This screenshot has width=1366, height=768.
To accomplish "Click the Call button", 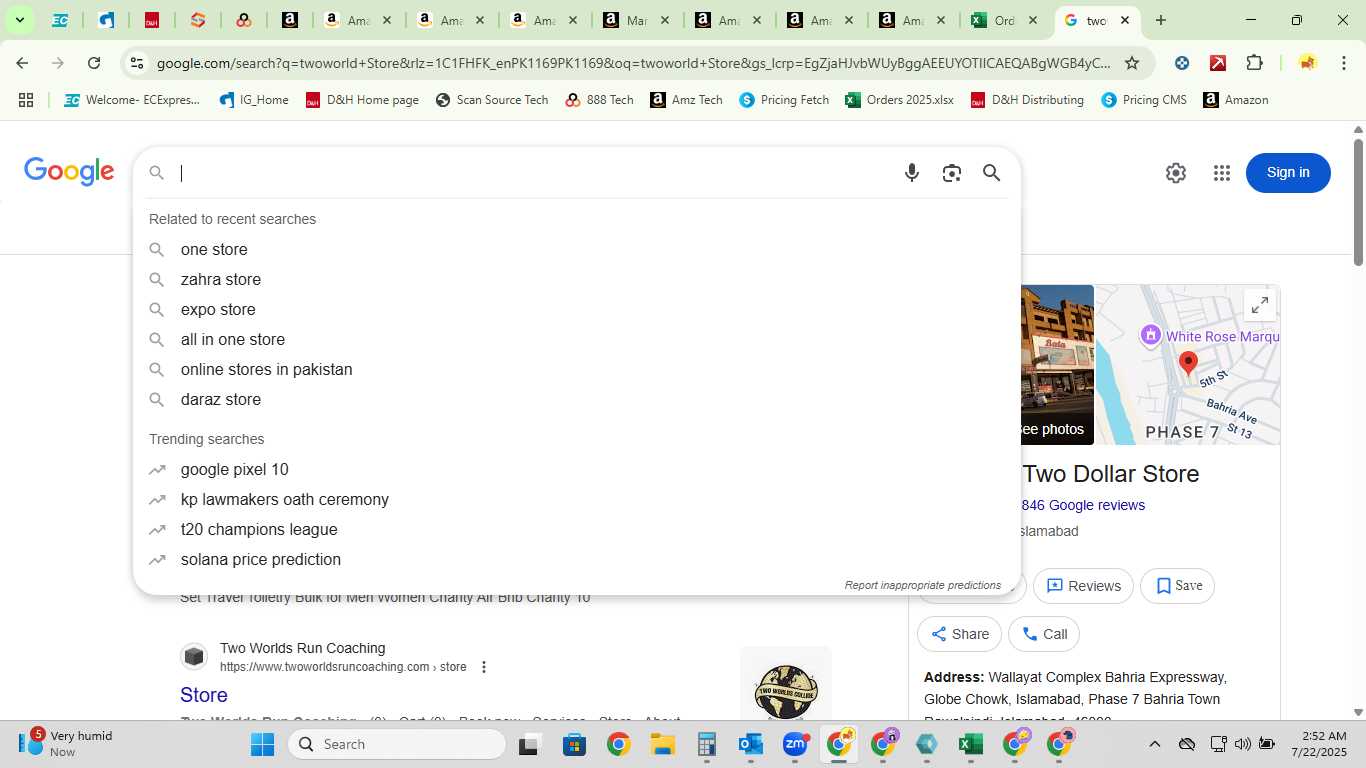I will pyautogui.click(x=1044, y=634).
